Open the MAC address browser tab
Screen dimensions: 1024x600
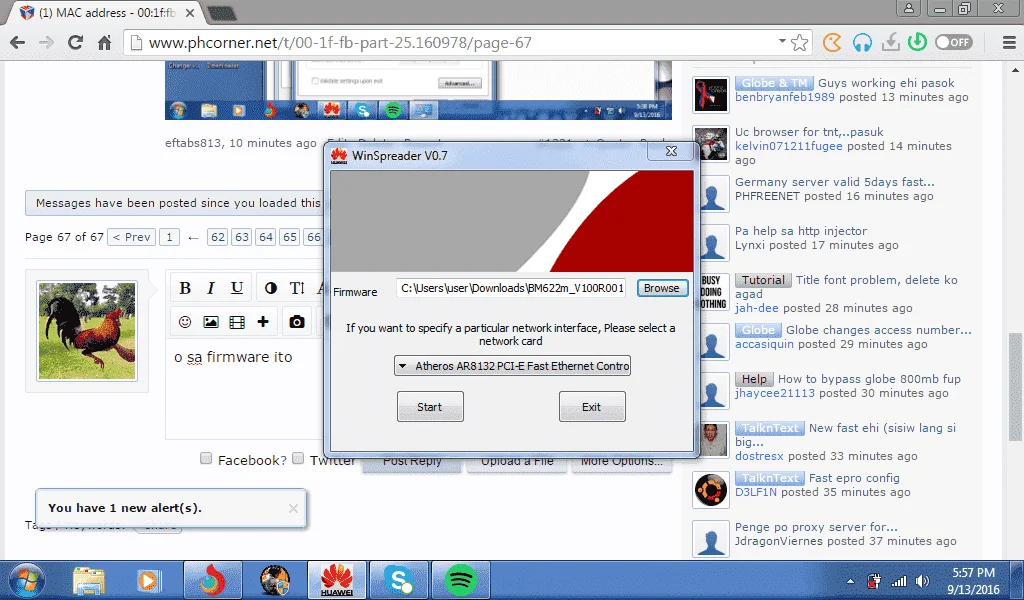[x=107, y=13]
